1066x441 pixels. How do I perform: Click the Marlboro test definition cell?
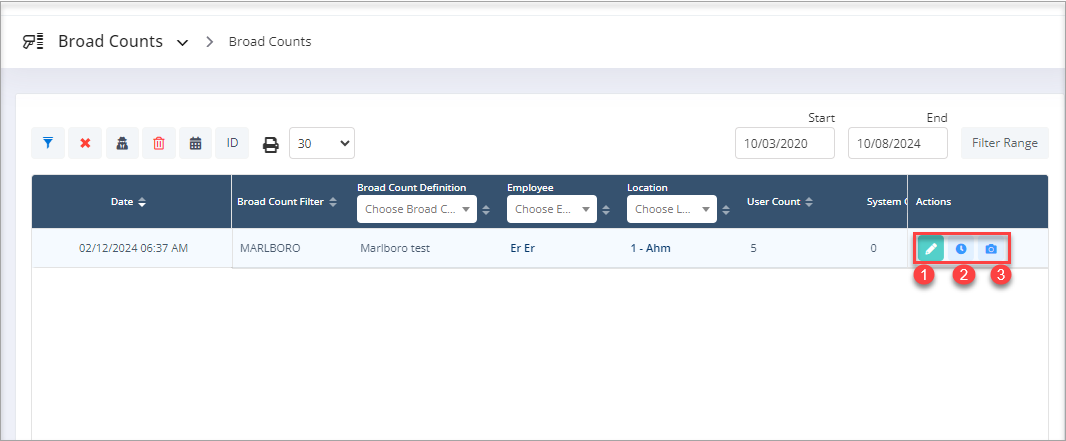395,248
